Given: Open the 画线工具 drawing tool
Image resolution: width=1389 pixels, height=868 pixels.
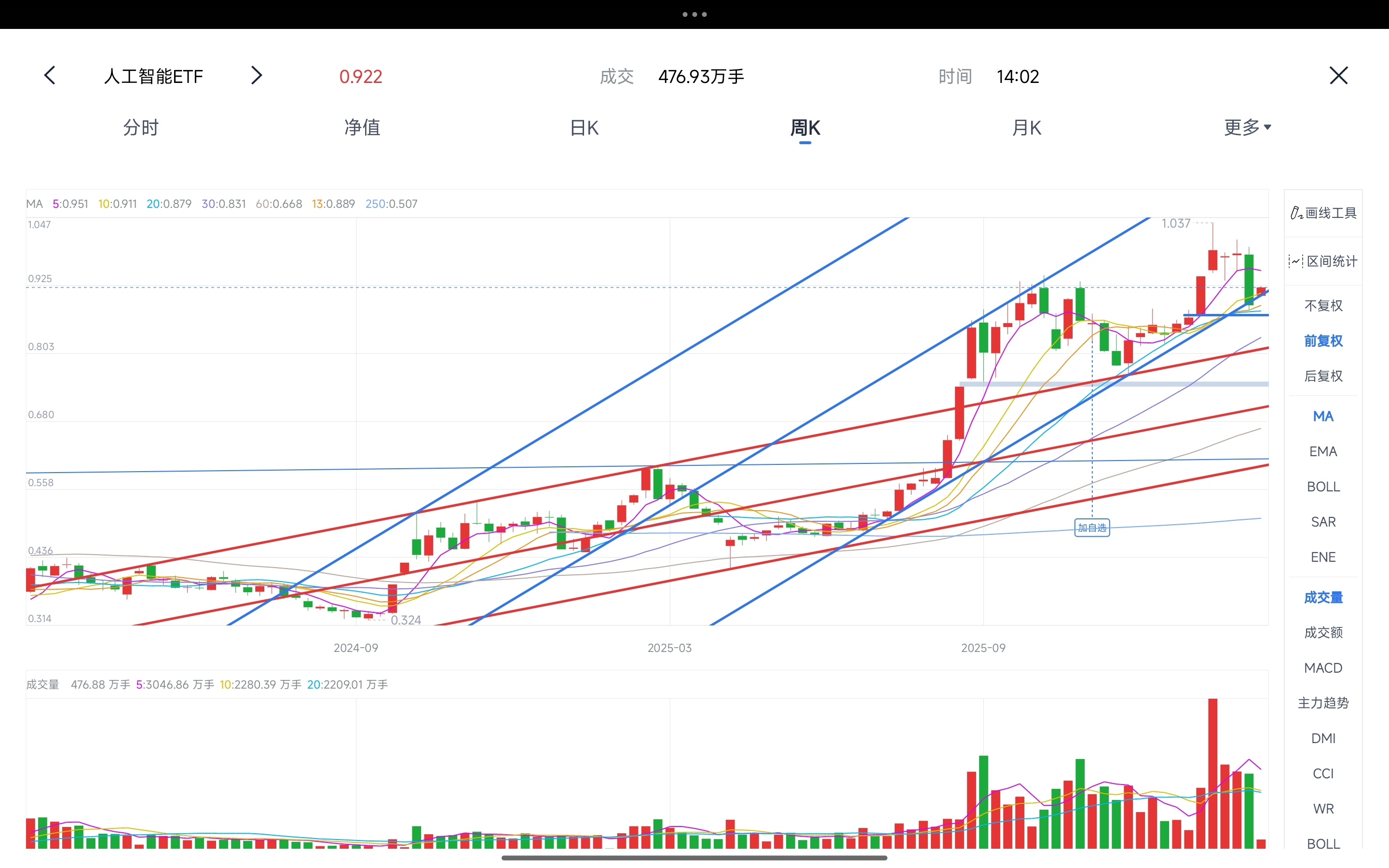Looking at the screenshot, I should [x=1323, y=213].
